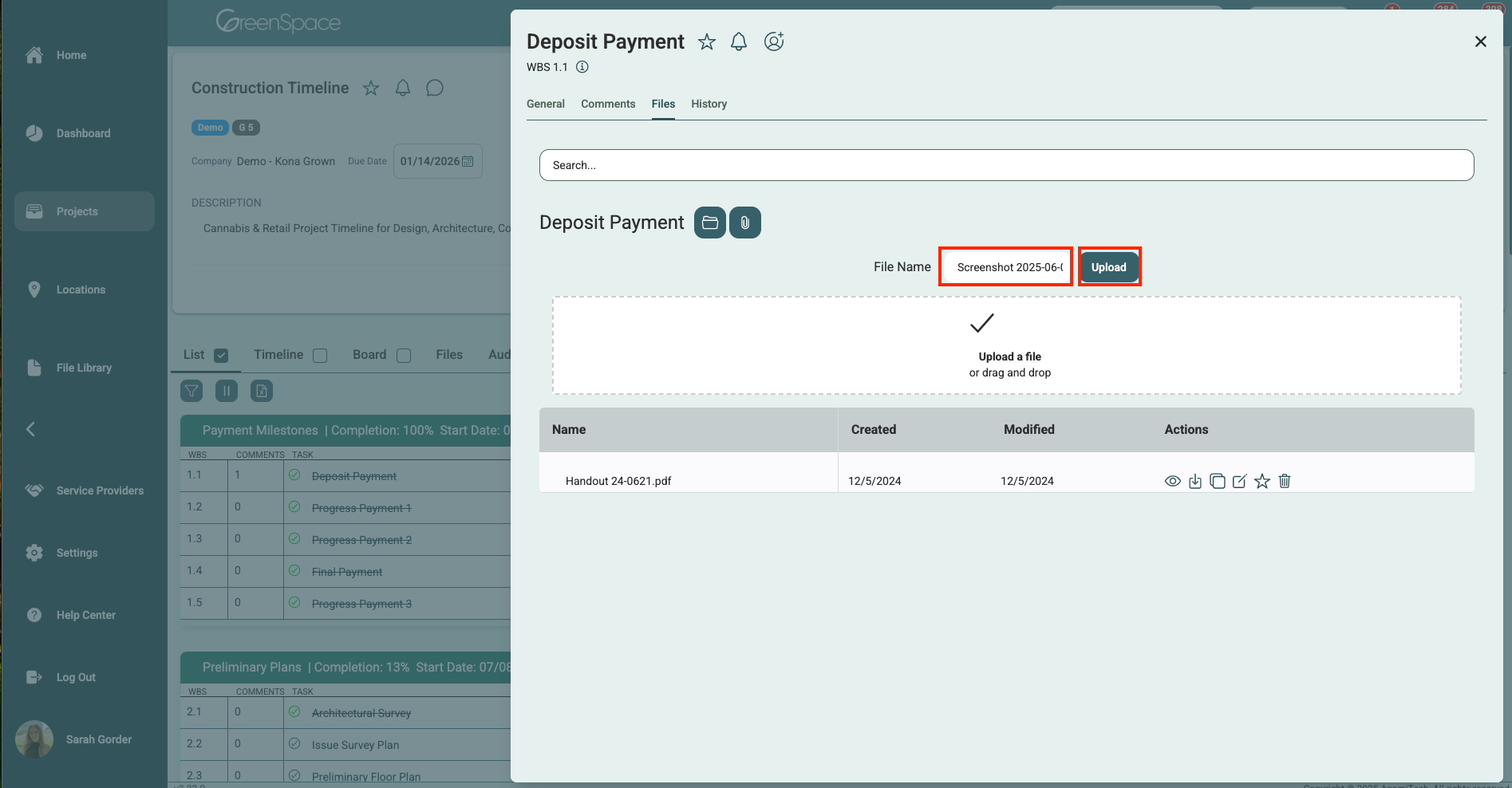Toggle completion circle for Issue Survey Plan

pyautogui.click(x=294, y=743)
